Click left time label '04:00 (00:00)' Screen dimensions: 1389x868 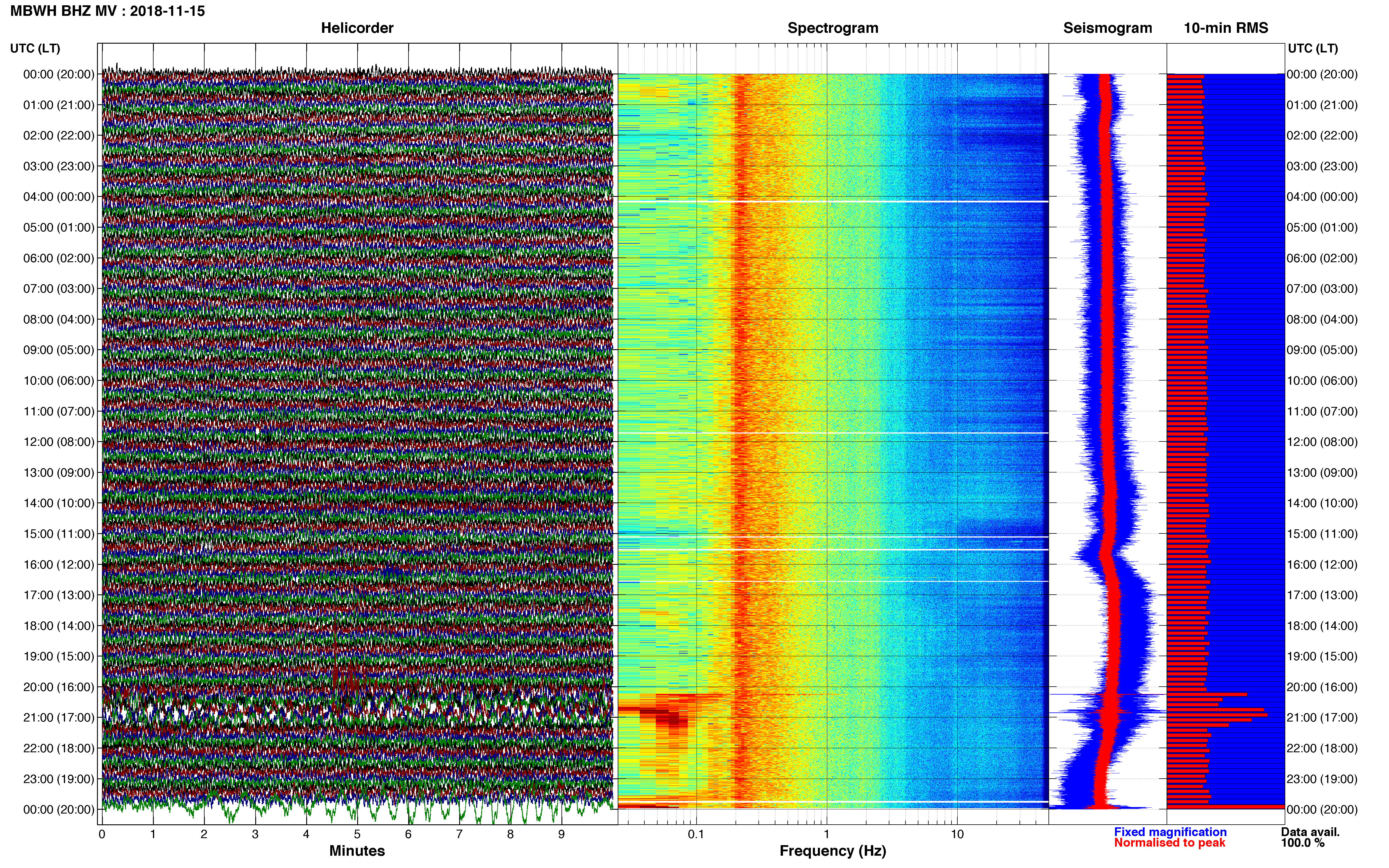(59, 197)
